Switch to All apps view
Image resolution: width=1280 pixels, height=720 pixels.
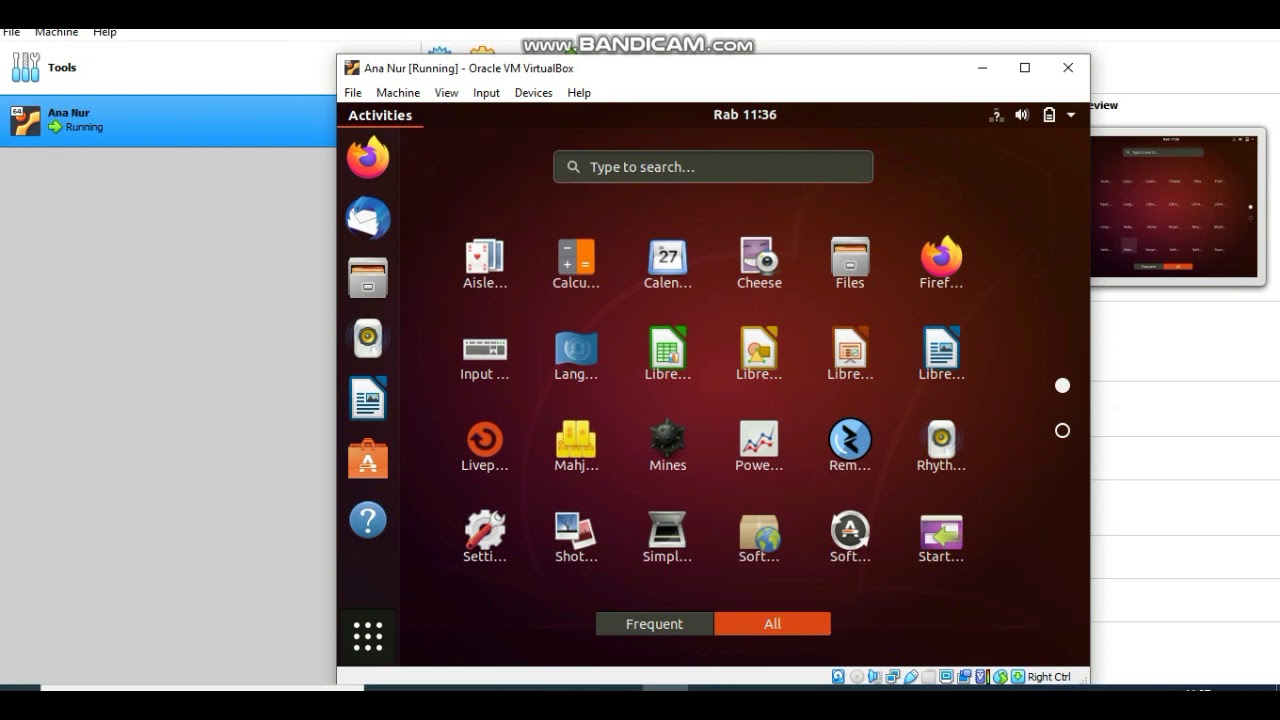(772, 624)
